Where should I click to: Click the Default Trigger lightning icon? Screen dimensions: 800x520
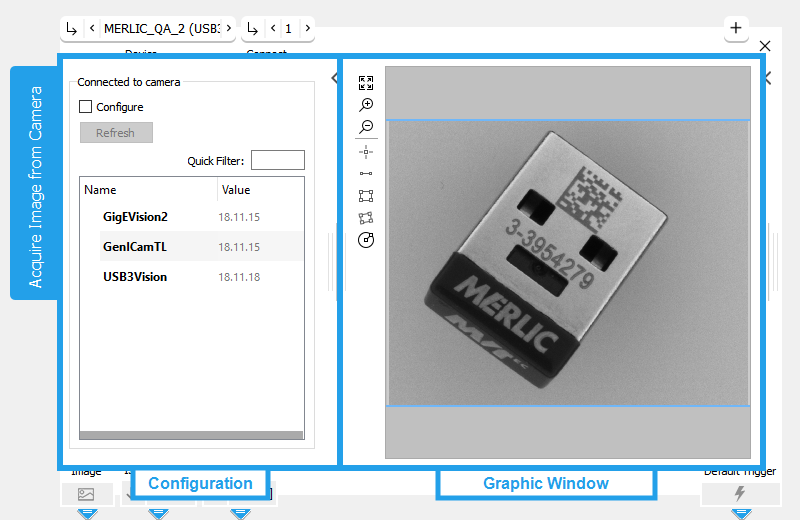[x=740, y=494]
